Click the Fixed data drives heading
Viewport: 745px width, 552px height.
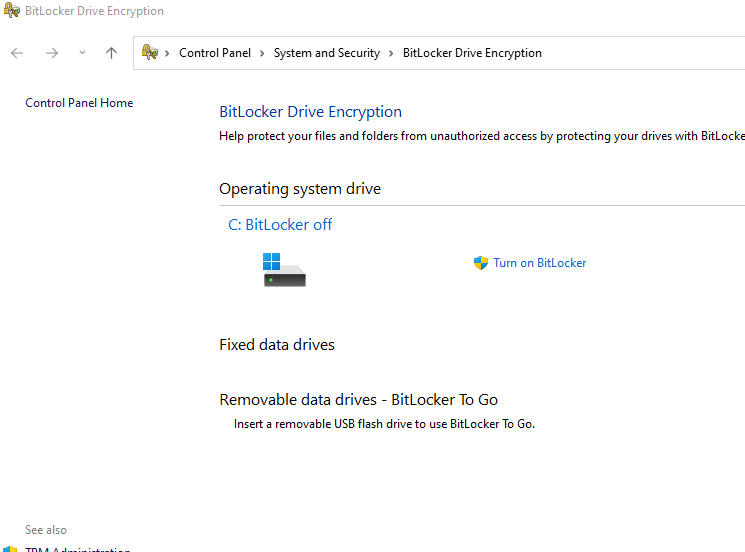pyautogui.click(x=277, y=344)
